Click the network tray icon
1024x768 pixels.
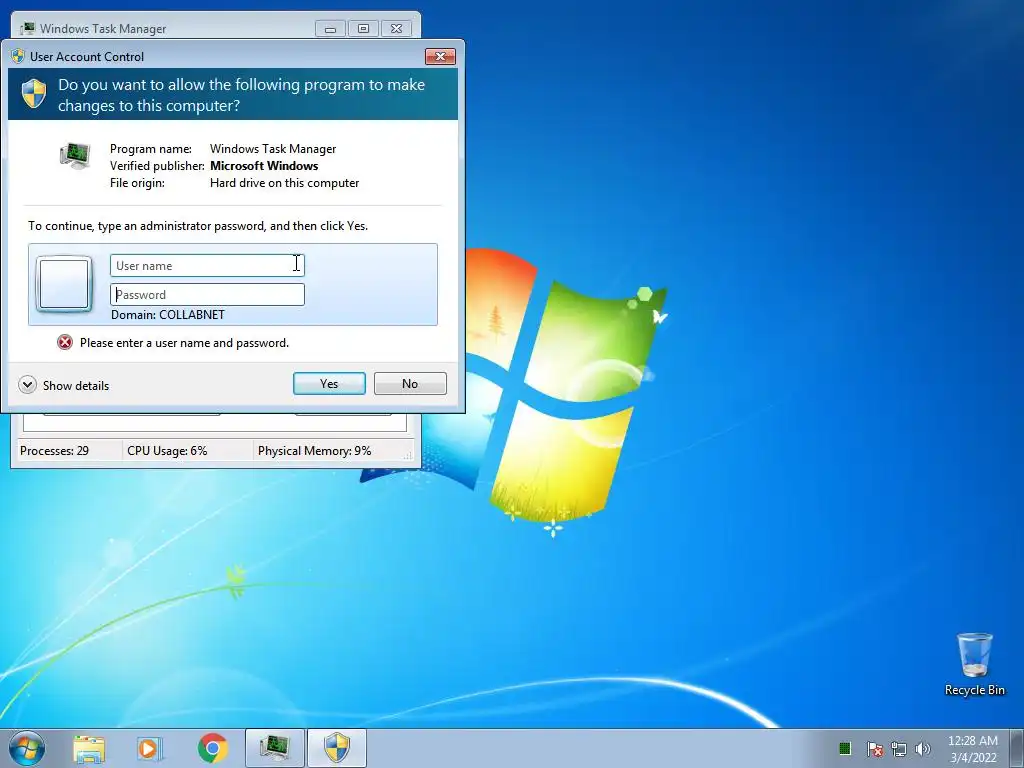[899, 749]
